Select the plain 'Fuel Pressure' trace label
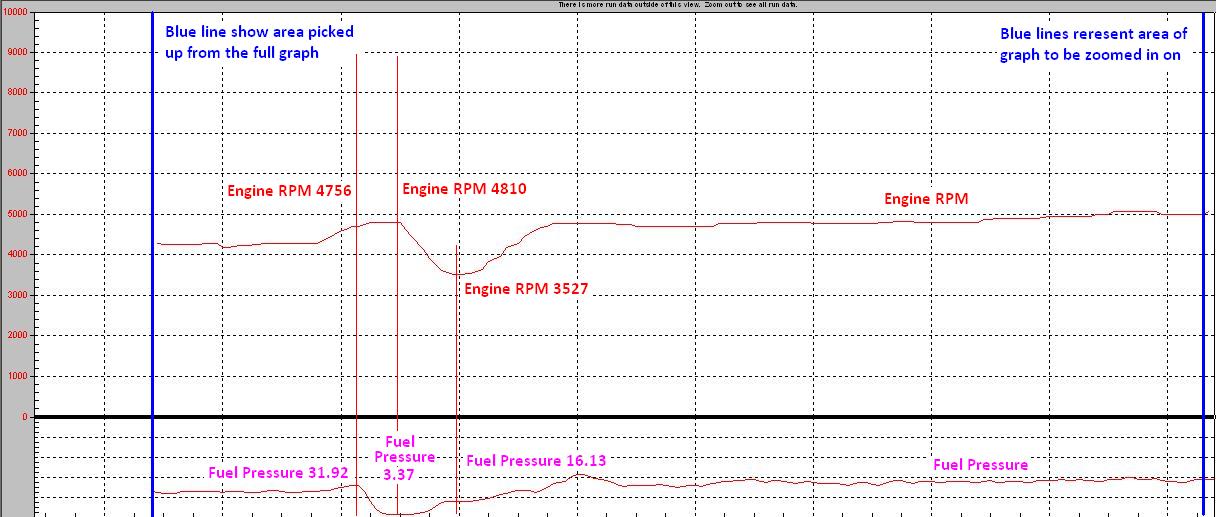 point(980,464)
